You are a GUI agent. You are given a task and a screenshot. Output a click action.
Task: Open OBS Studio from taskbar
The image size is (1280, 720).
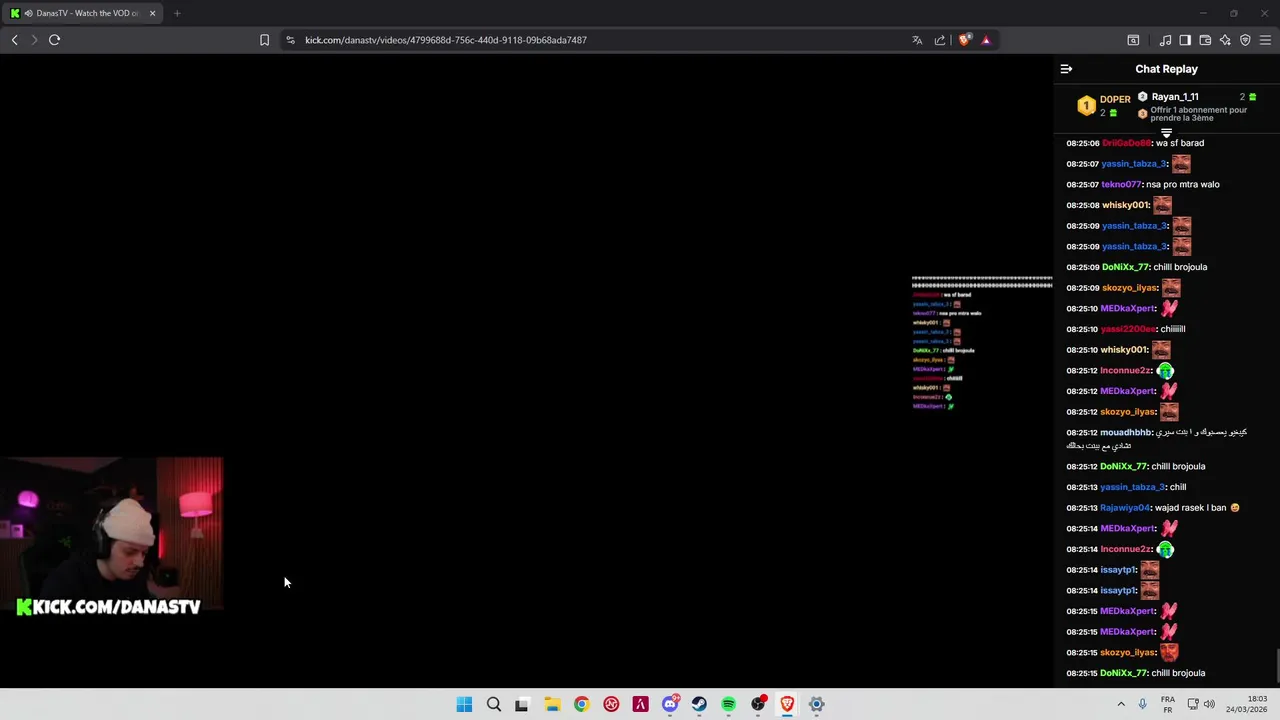(x=758, y=704)
